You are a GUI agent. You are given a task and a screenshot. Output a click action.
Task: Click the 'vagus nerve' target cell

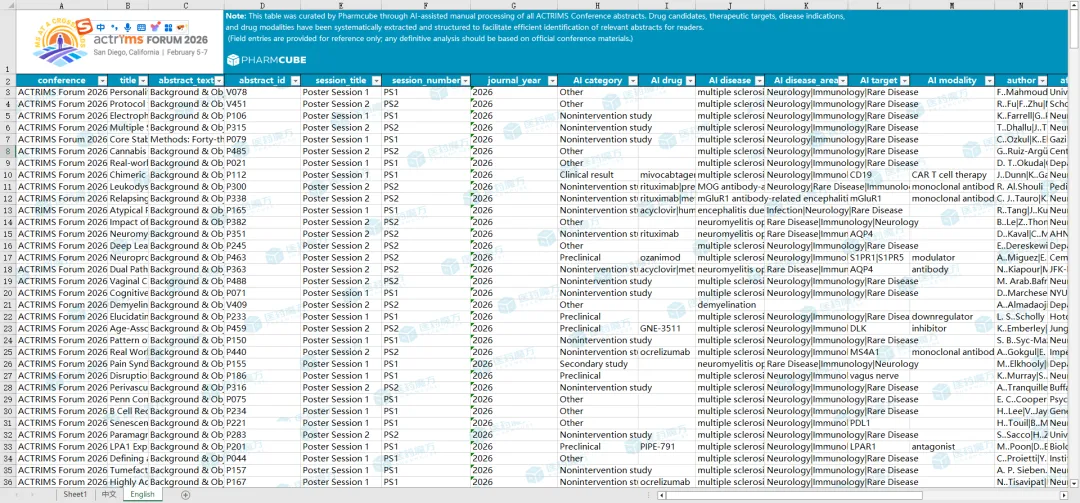pos(878,376)
